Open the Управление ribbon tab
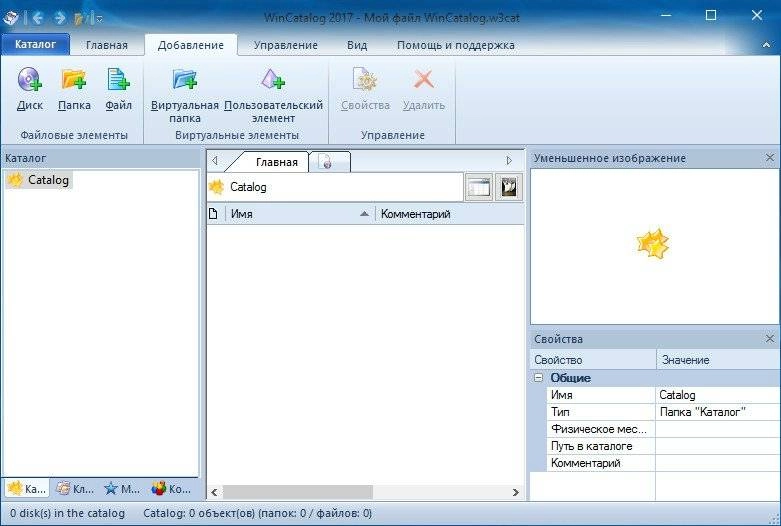This screenshot has height=526, width=781. pos(285,45)
